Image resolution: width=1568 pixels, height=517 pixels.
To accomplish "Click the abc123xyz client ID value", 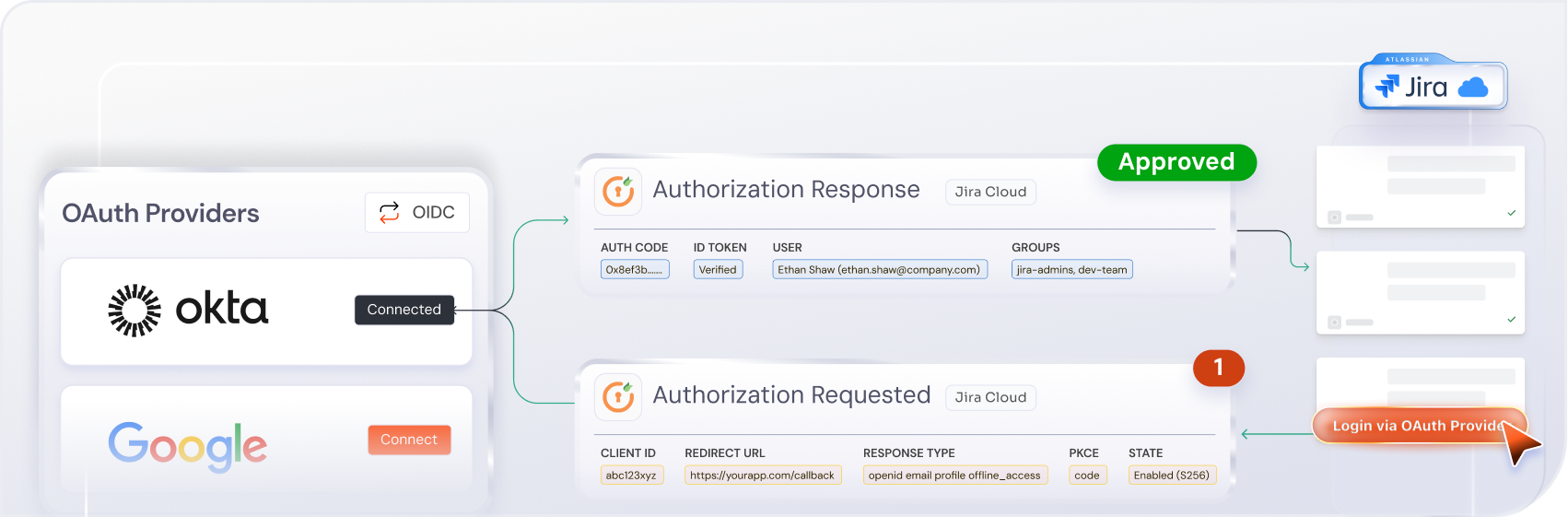I will pyautogui.click(x=631, y=476).
